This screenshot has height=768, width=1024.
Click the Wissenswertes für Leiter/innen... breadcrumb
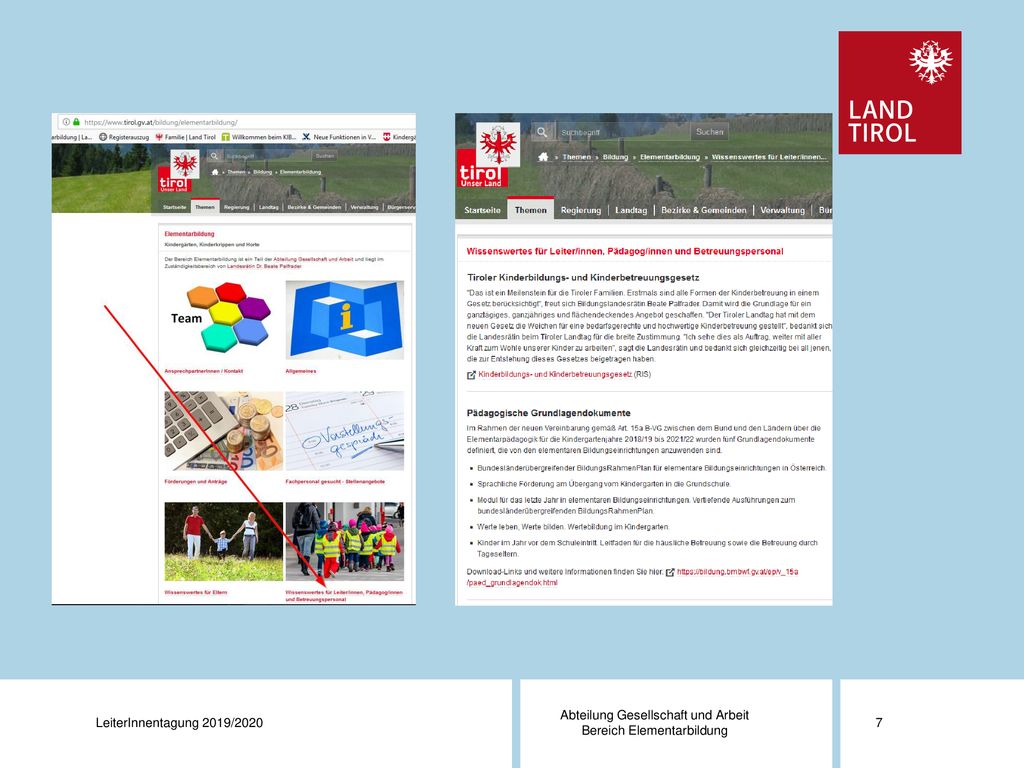(x=769, y=157)
